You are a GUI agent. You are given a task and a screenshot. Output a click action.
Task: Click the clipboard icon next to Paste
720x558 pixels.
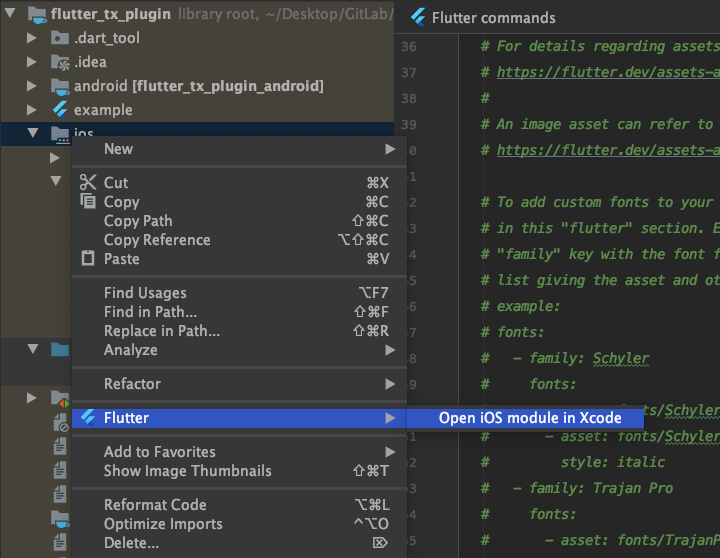pyautogui.click(x=88, y=258)
